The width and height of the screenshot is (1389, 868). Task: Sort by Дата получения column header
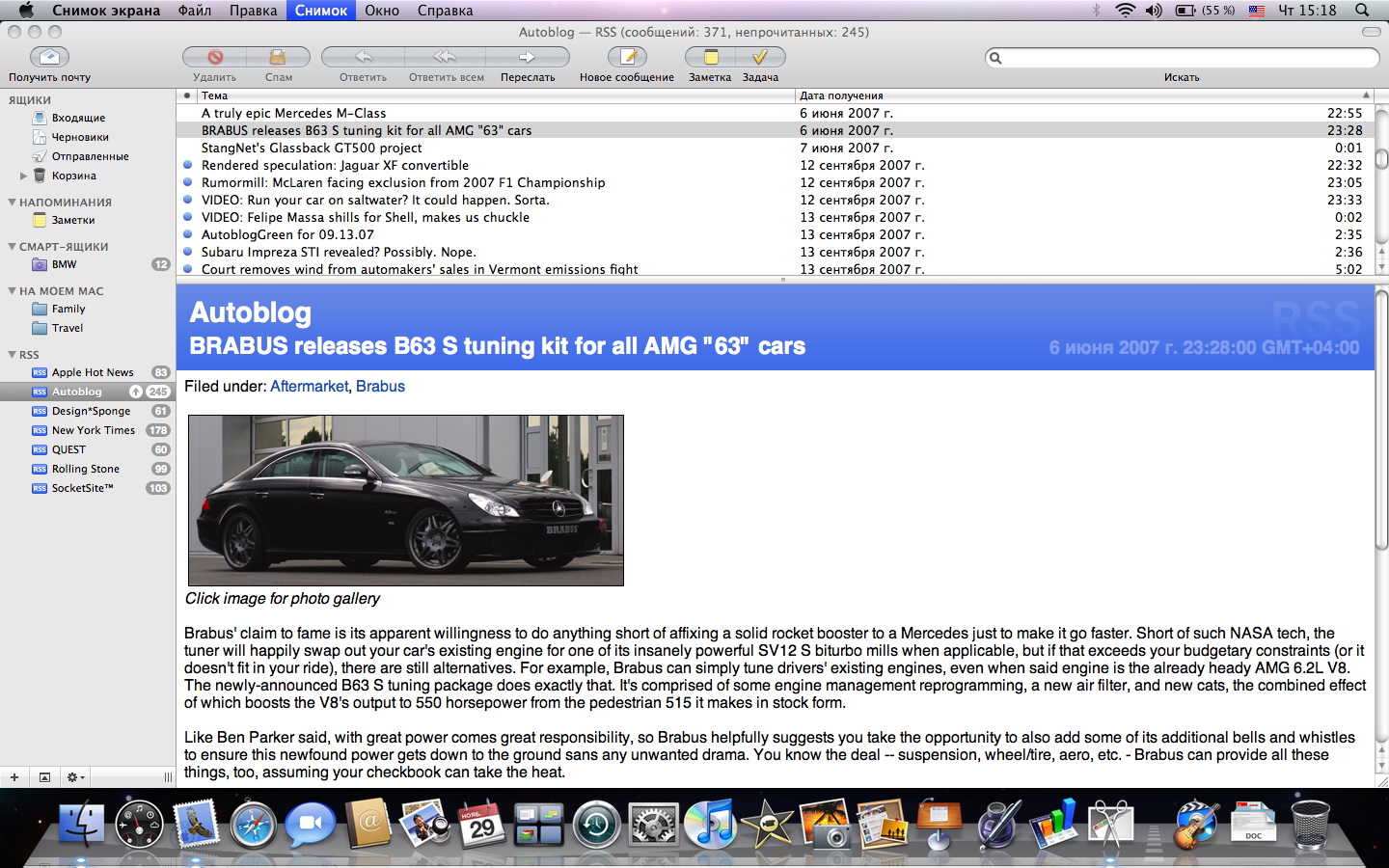[1084, 95]
